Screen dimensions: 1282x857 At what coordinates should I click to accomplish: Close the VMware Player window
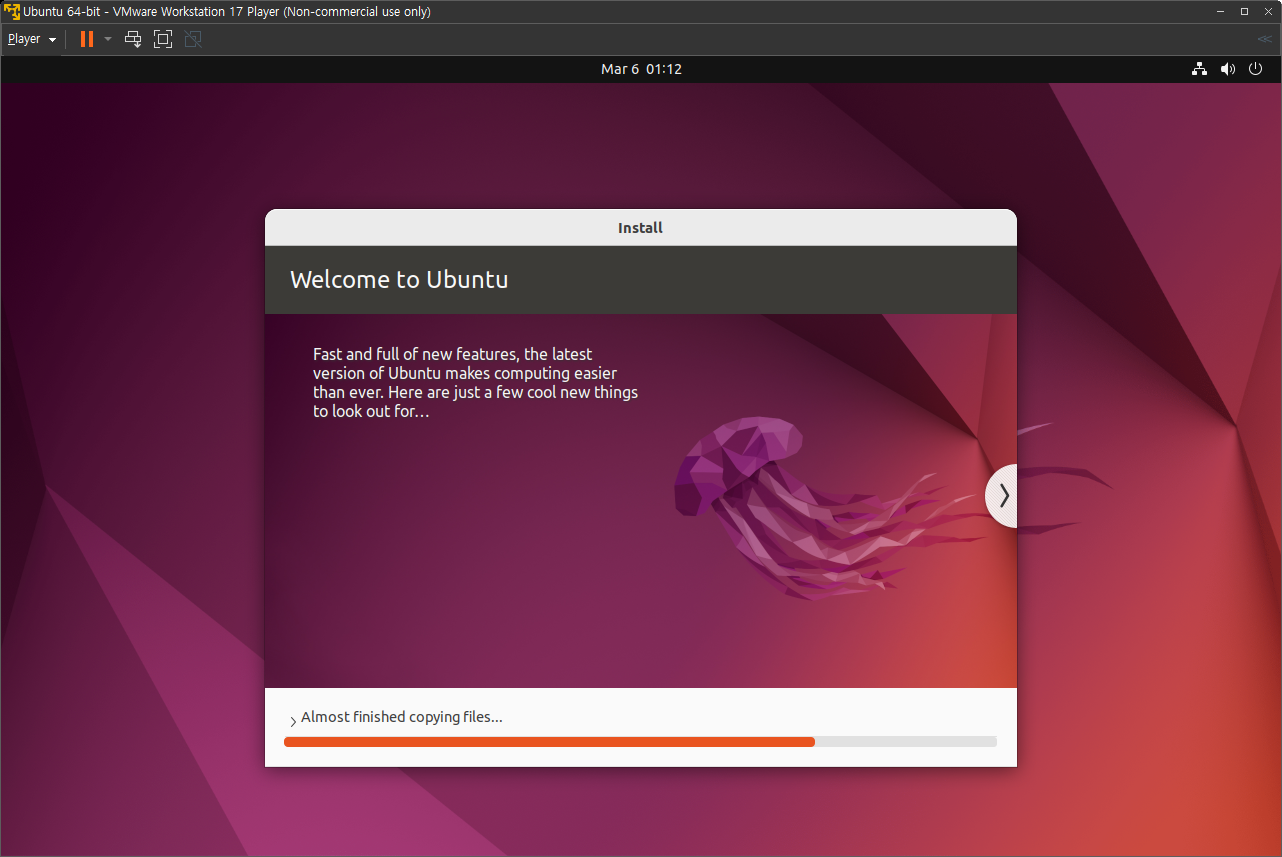(1269, 11)
